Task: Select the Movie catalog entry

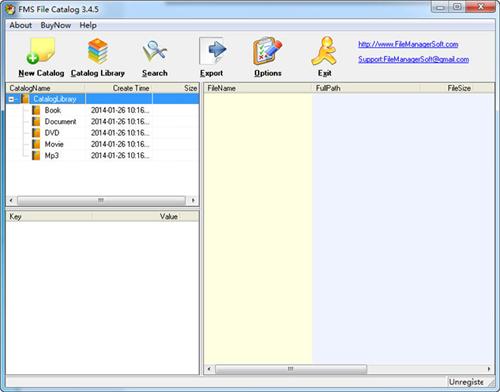Action: pos(54,144)
